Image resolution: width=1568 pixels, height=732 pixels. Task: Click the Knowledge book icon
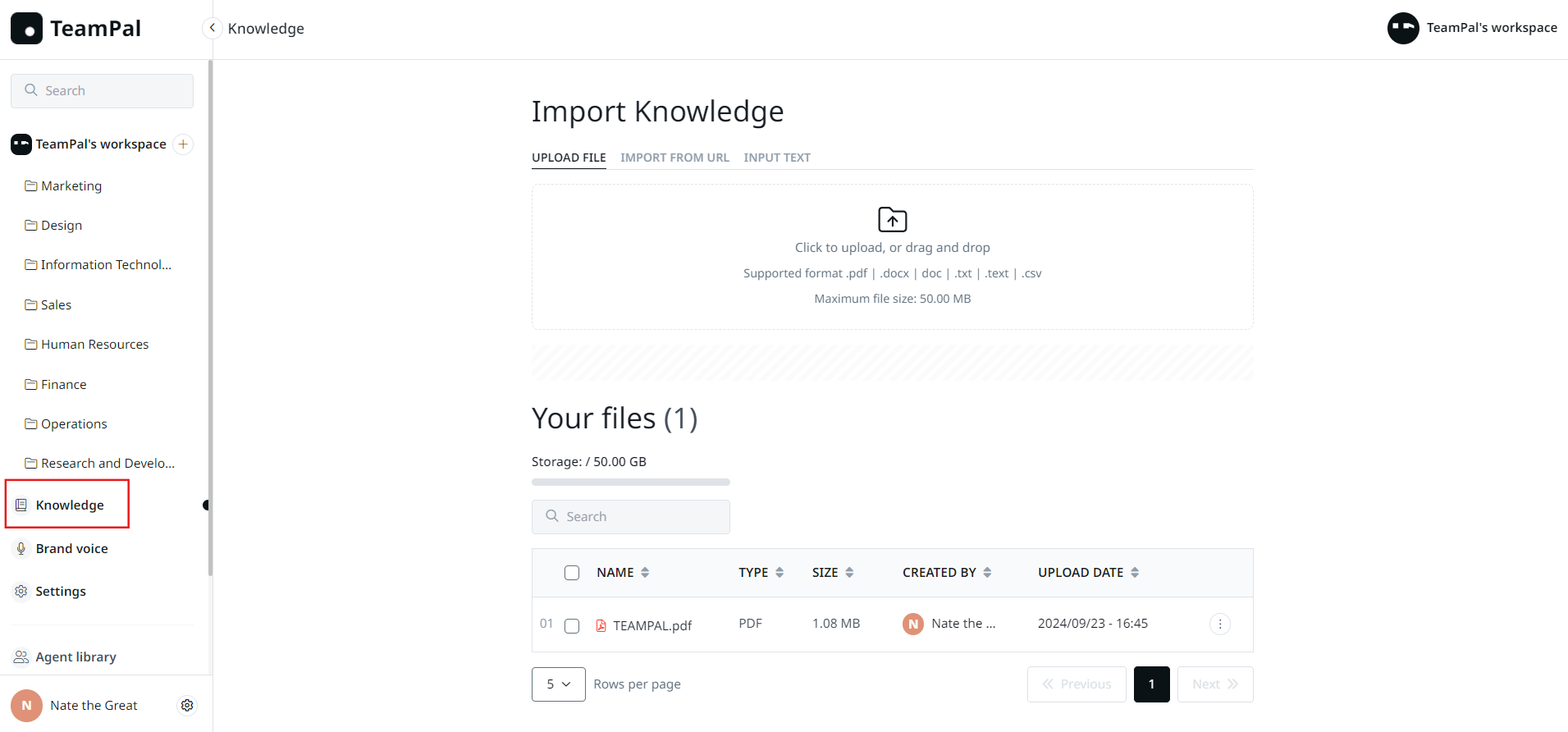tap(21, 506)
